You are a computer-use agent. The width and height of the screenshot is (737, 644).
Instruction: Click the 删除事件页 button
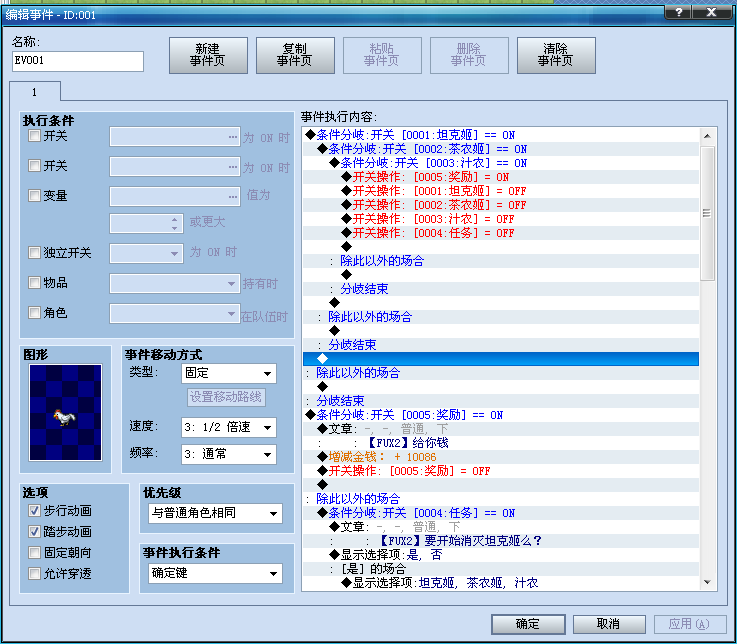(469, 55)
